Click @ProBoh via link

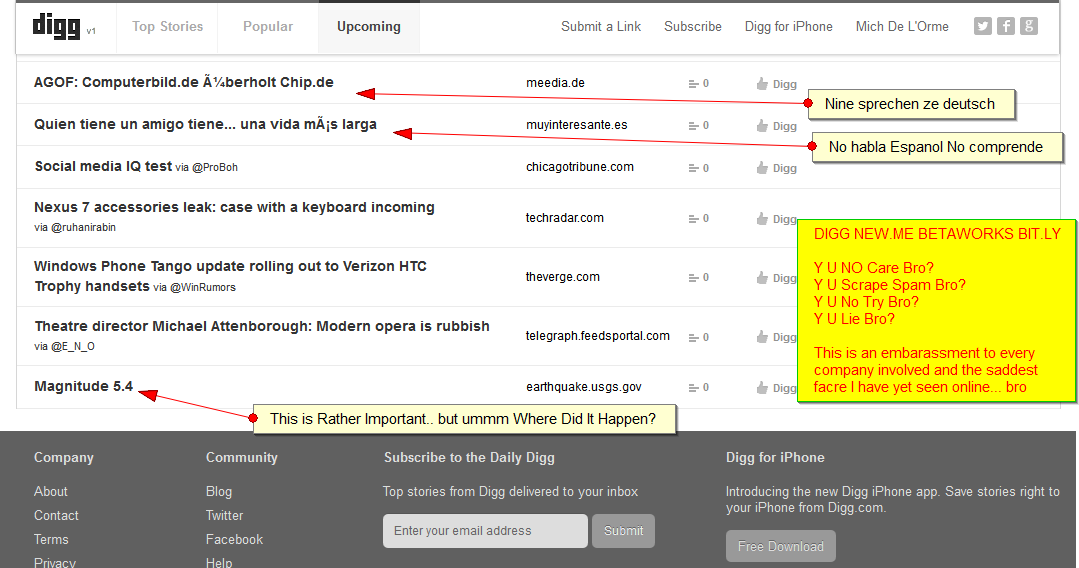pyautogui.click(x=215, y=167)
